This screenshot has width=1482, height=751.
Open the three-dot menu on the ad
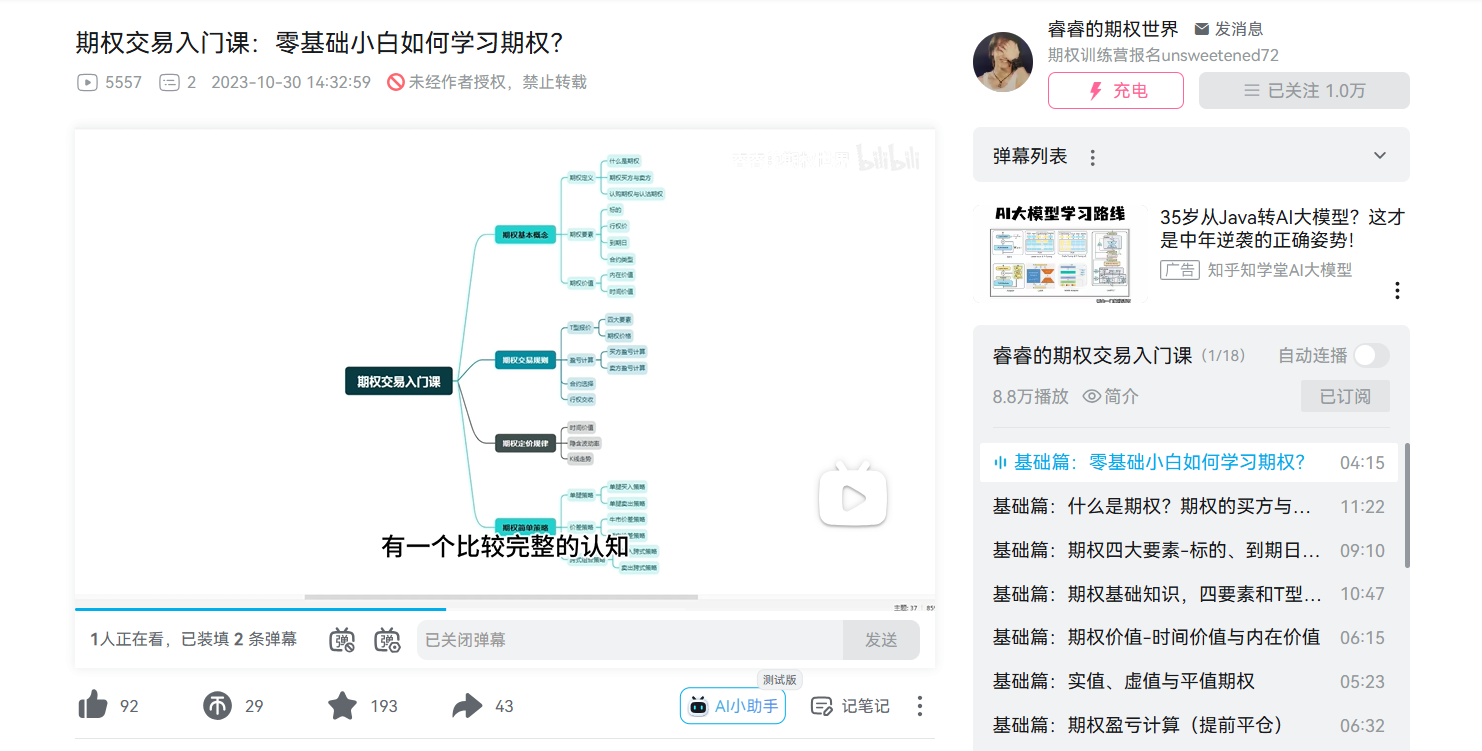[1397, 290]
